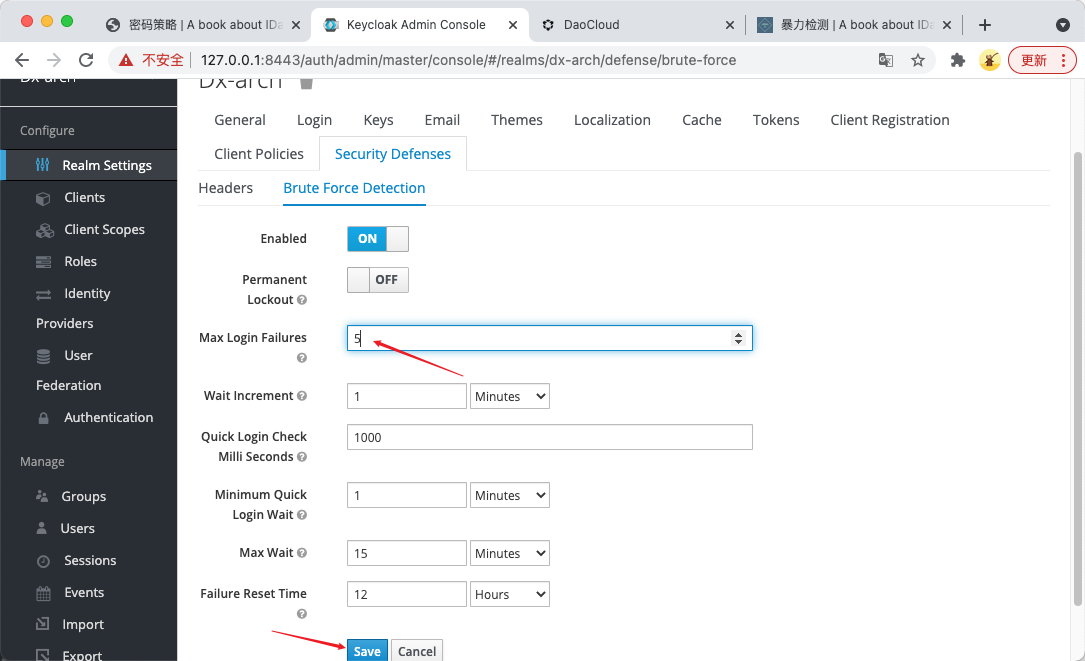Viewport: 1085px width, 661px height.
Task: Open the tab search dropdown arrow
Action: pyautogui.click(x=1063, y=25)
